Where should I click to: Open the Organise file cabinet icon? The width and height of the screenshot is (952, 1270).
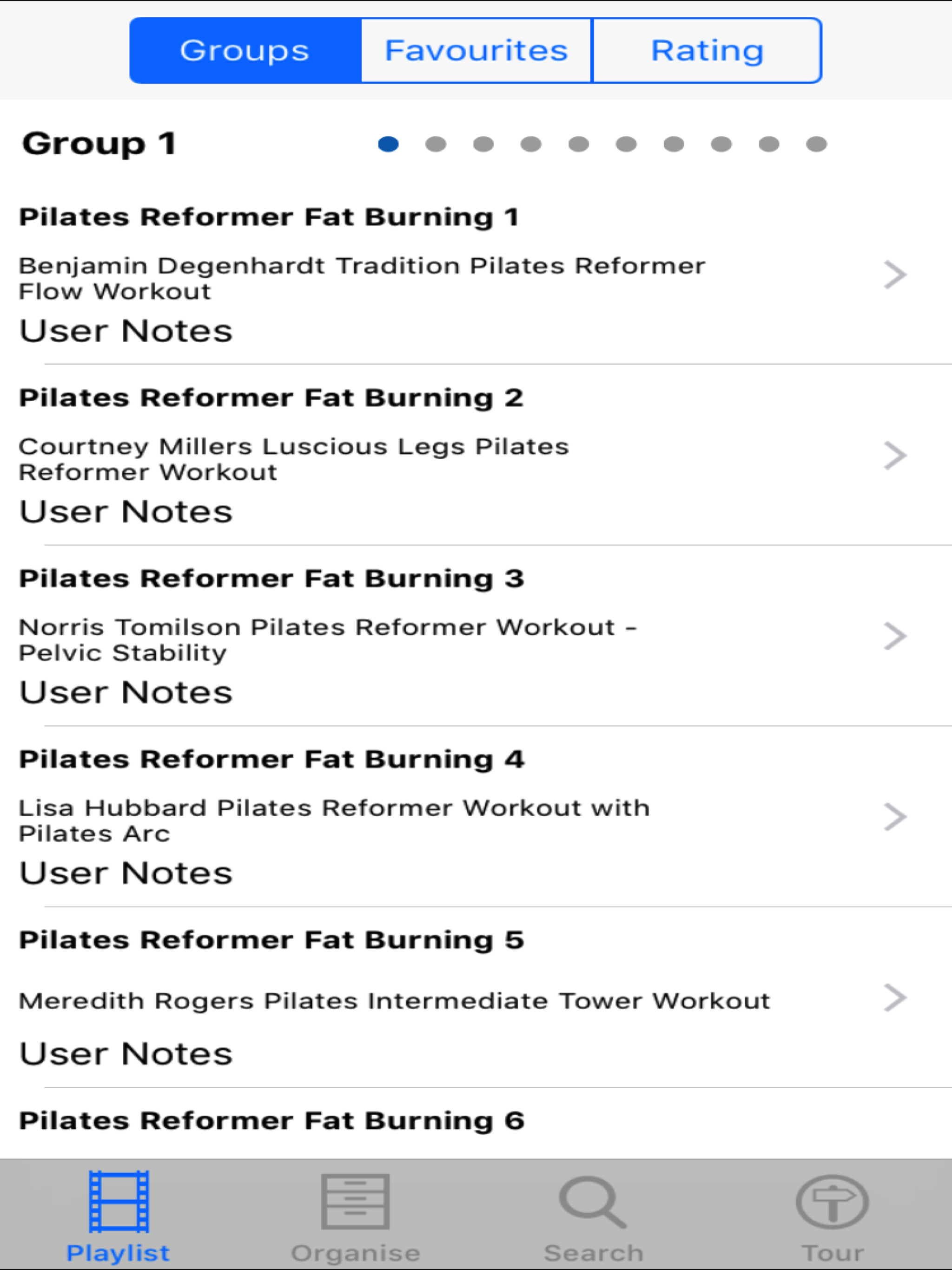point(356,1202)
